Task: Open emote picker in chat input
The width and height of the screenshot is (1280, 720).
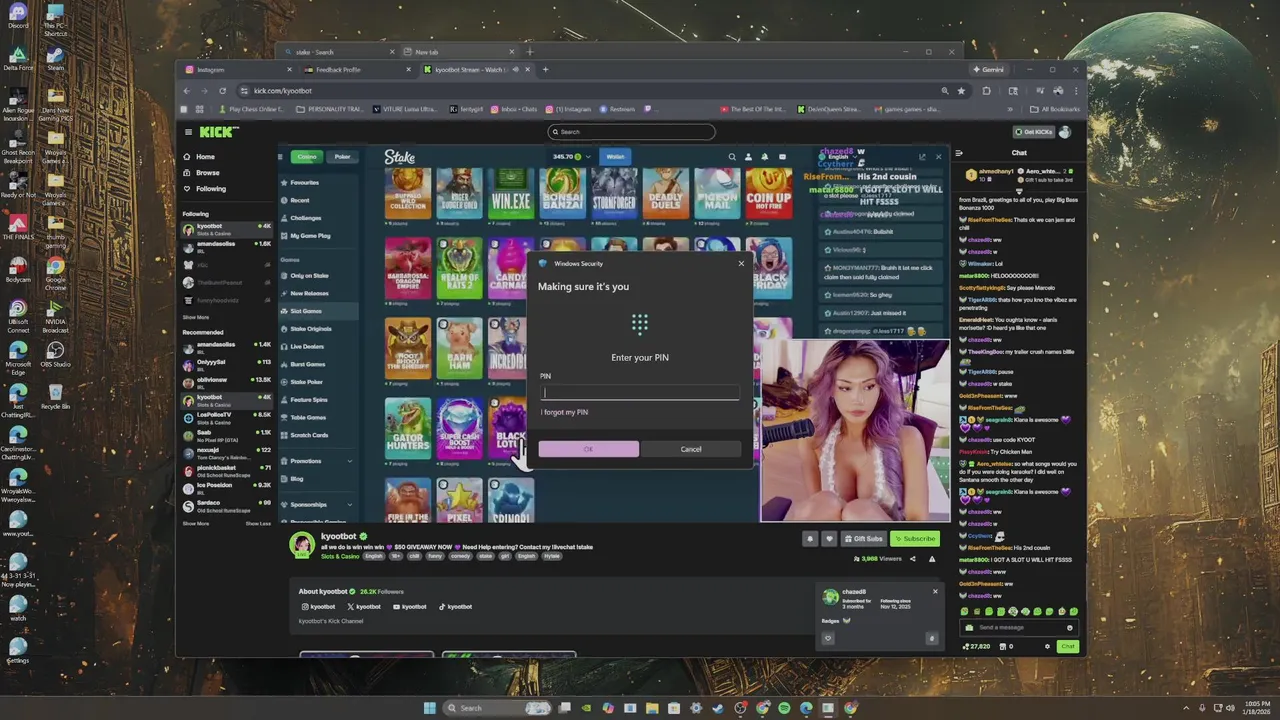Action: pos(1069,627)
